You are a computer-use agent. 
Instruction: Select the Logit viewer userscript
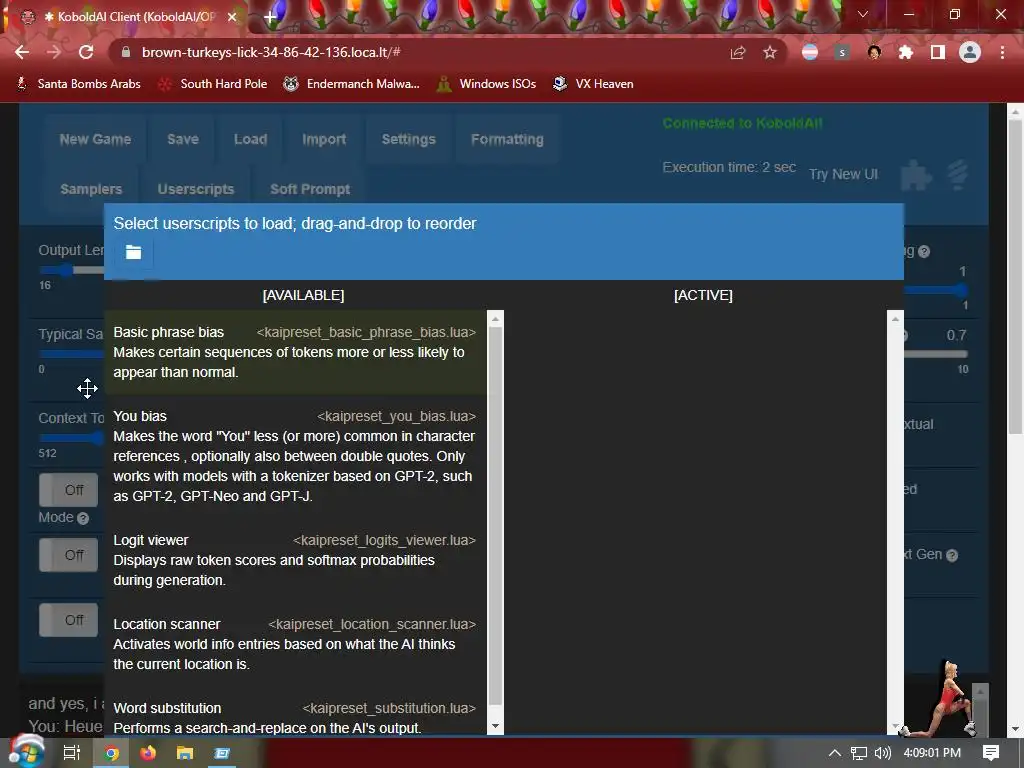pyautogui.click(x=295, y=560)
